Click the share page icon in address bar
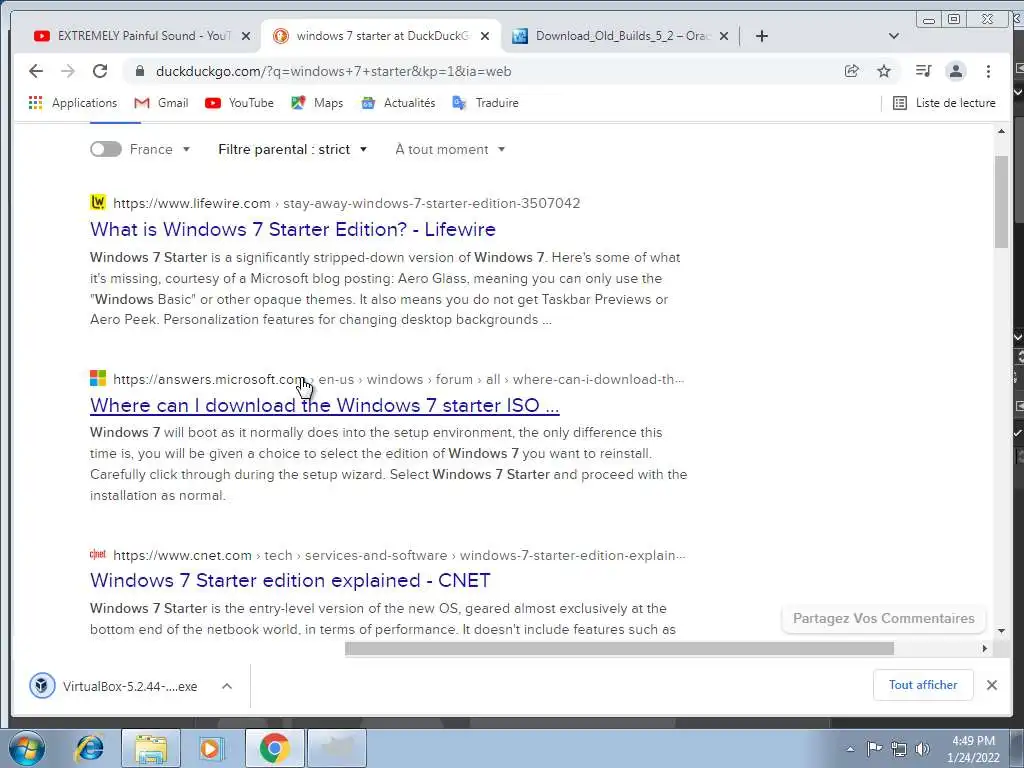Screen dimensions: 1024x768 point(852,71)
